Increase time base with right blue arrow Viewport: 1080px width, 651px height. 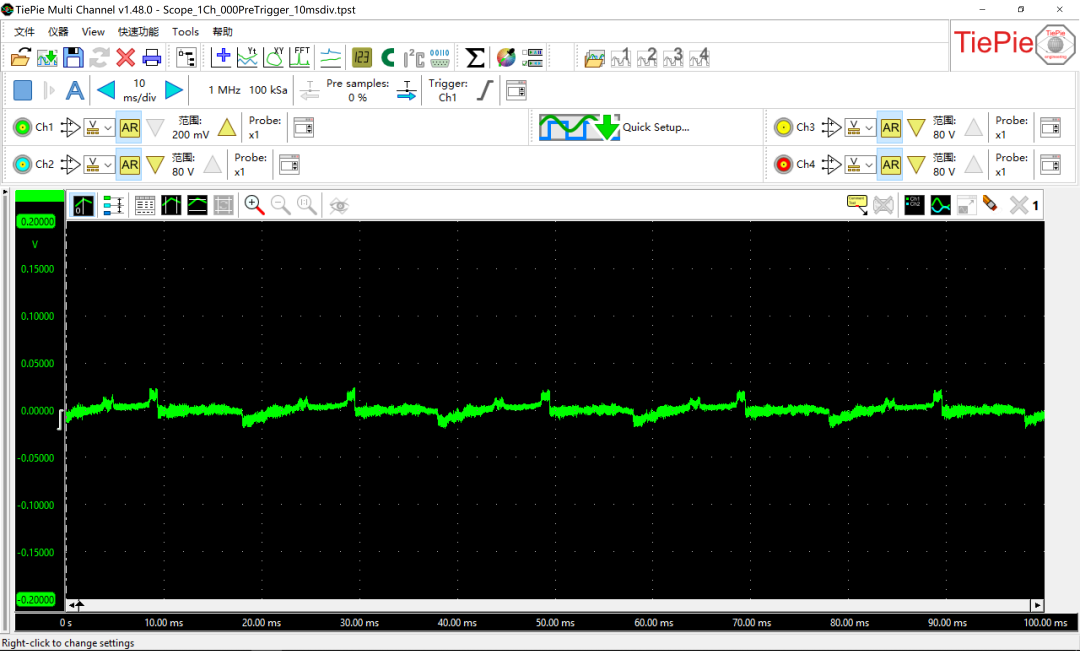pos(174,90)
